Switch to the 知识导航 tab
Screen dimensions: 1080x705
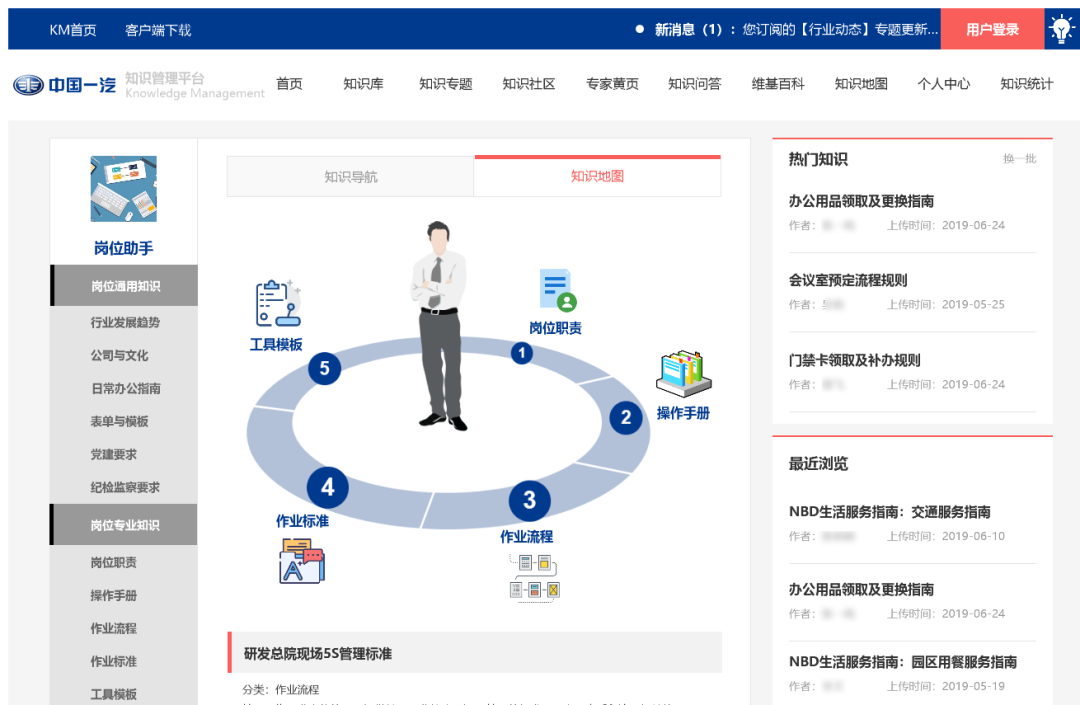click(x=351, y=177)
